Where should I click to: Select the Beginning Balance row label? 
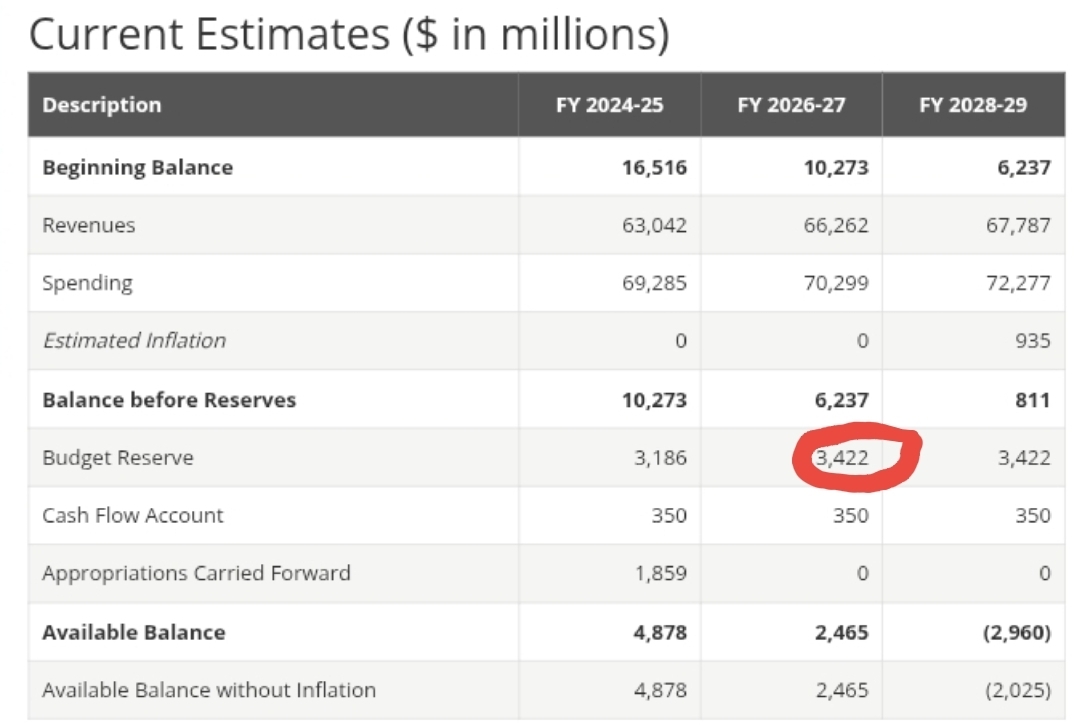[137, 167]
